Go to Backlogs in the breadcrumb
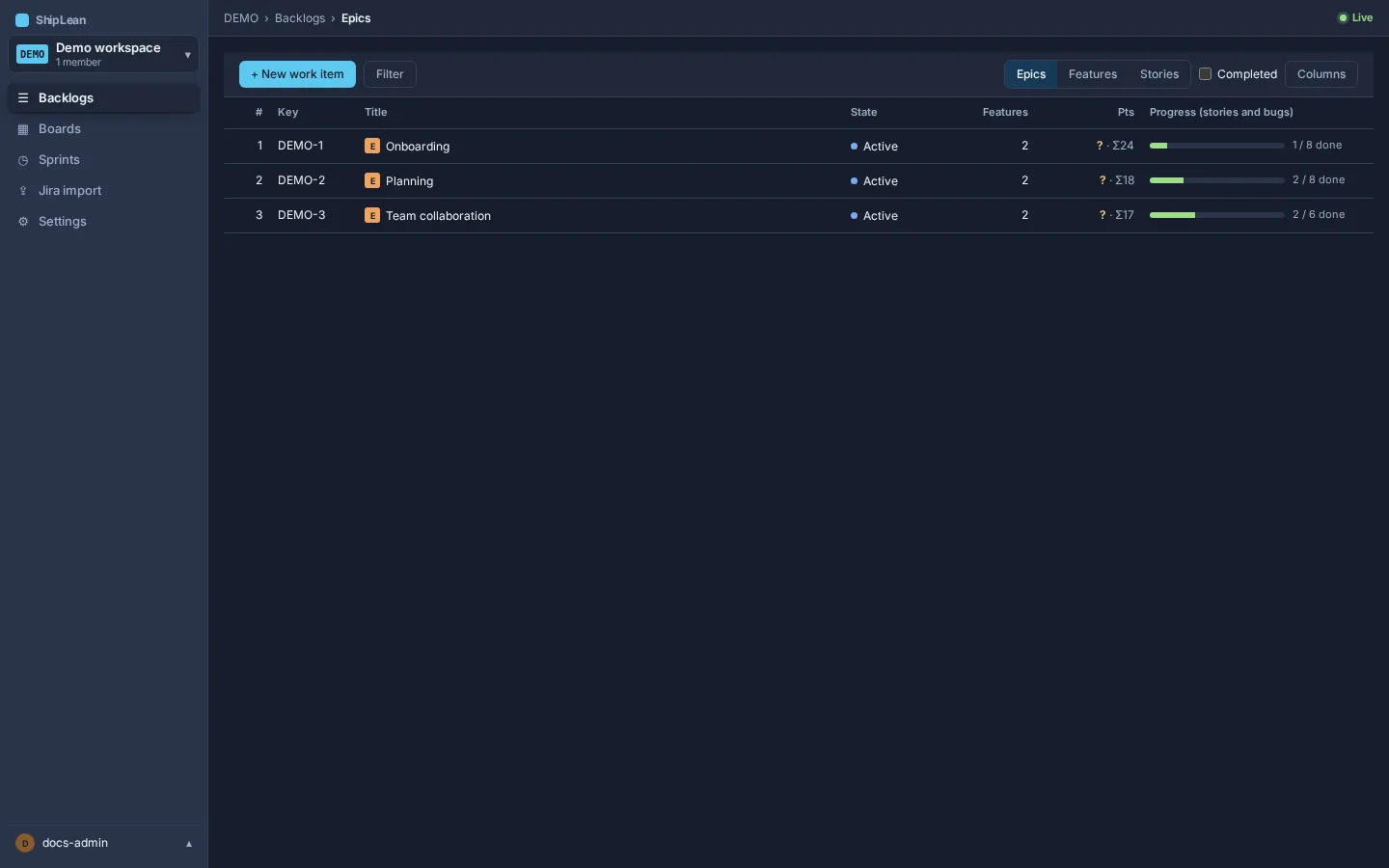Viewport: 1389px width, 868px height. pyautogui.click(x=300, y=18)
